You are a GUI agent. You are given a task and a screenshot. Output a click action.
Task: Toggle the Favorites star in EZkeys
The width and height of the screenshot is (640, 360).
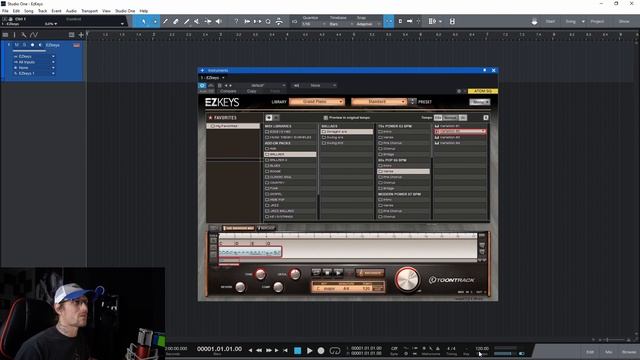point(211,118)
